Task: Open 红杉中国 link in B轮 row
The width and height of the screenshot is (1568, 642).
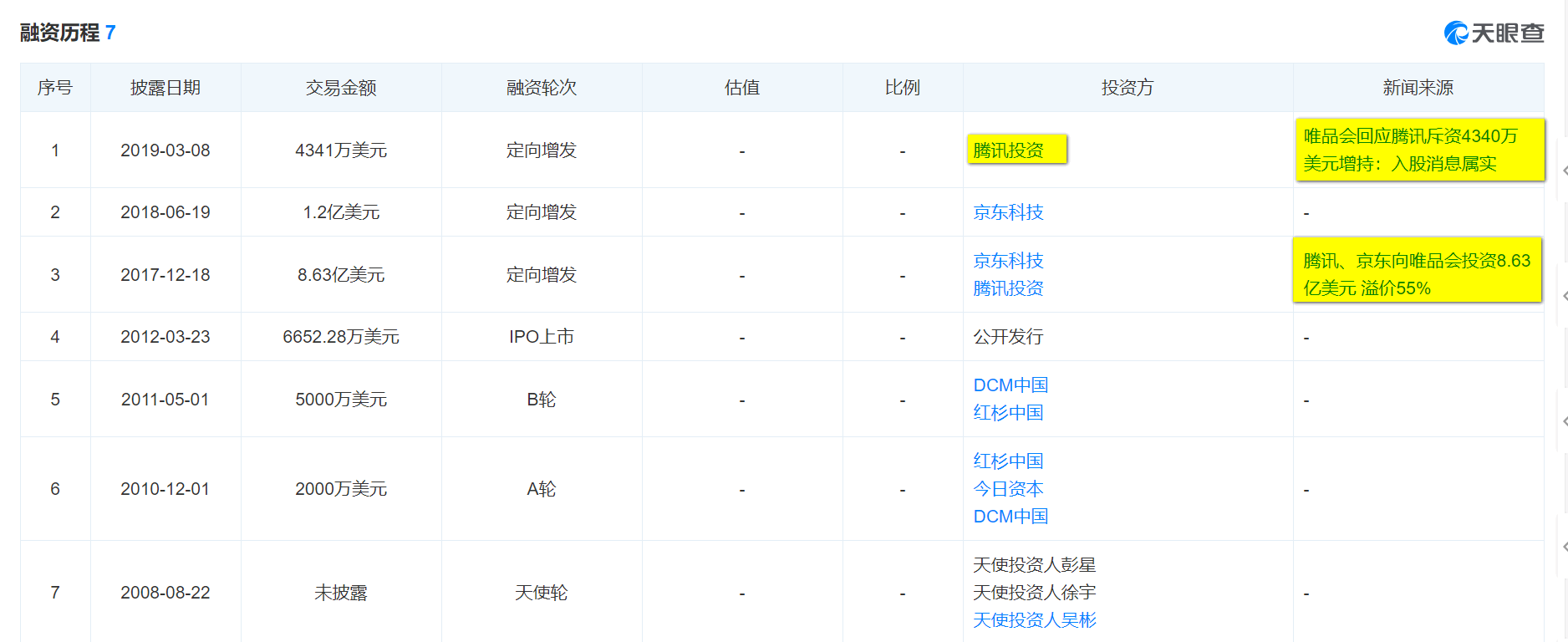Action: pos(1008,413)
